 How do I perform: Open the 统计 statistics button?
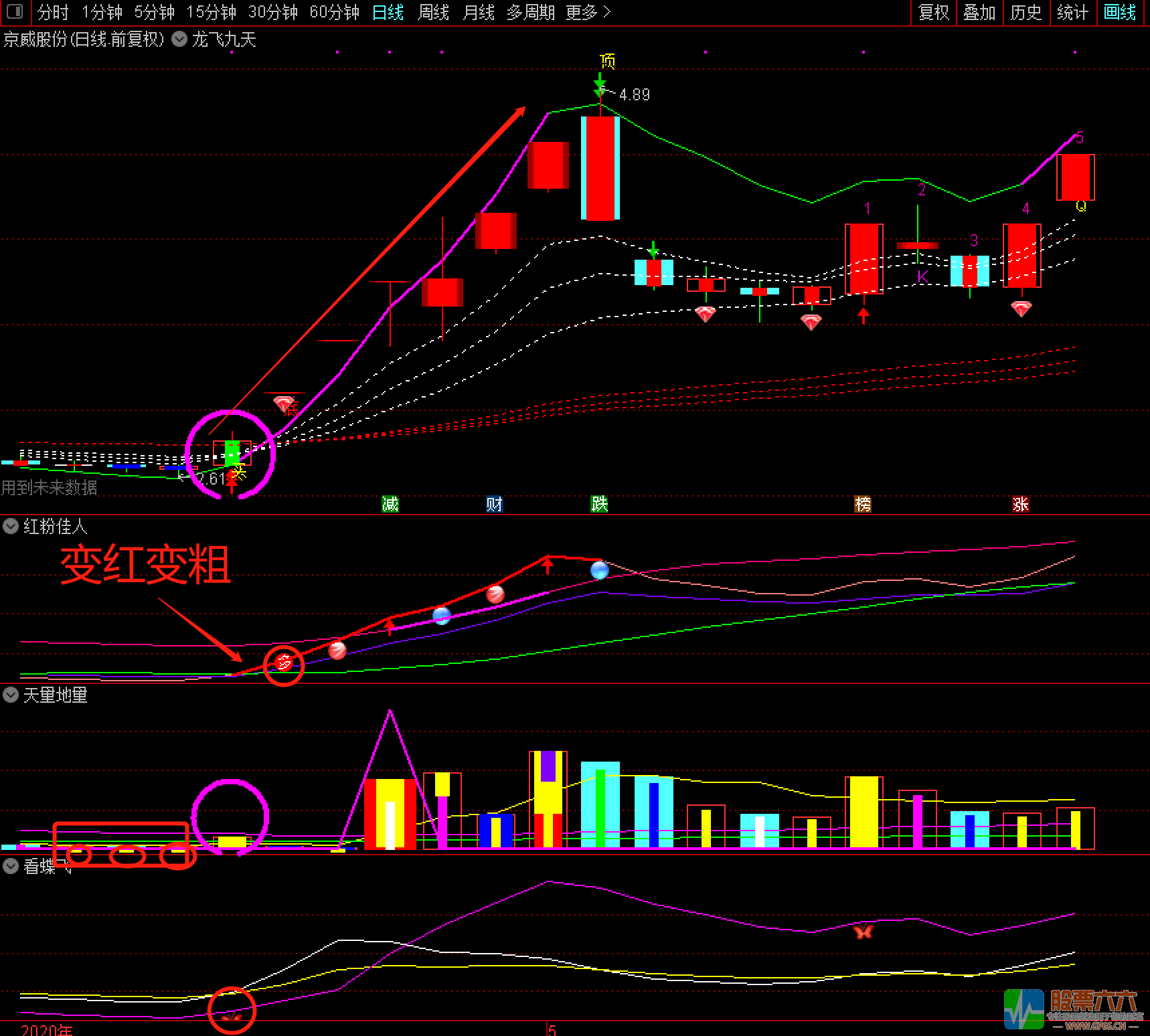(x=1072, y=12)
